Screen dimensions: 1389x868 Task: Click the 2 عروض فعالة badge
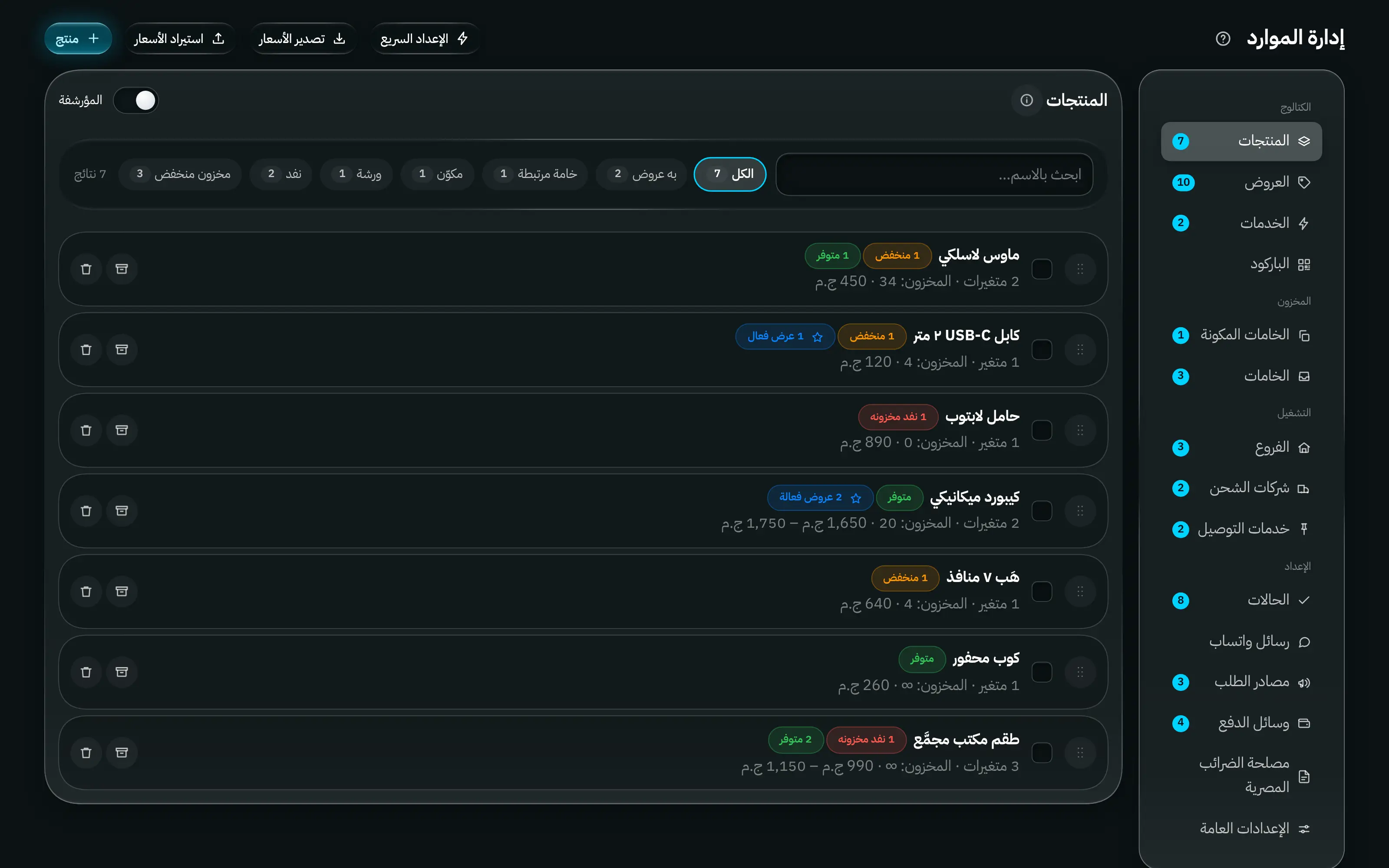(820, 497)
